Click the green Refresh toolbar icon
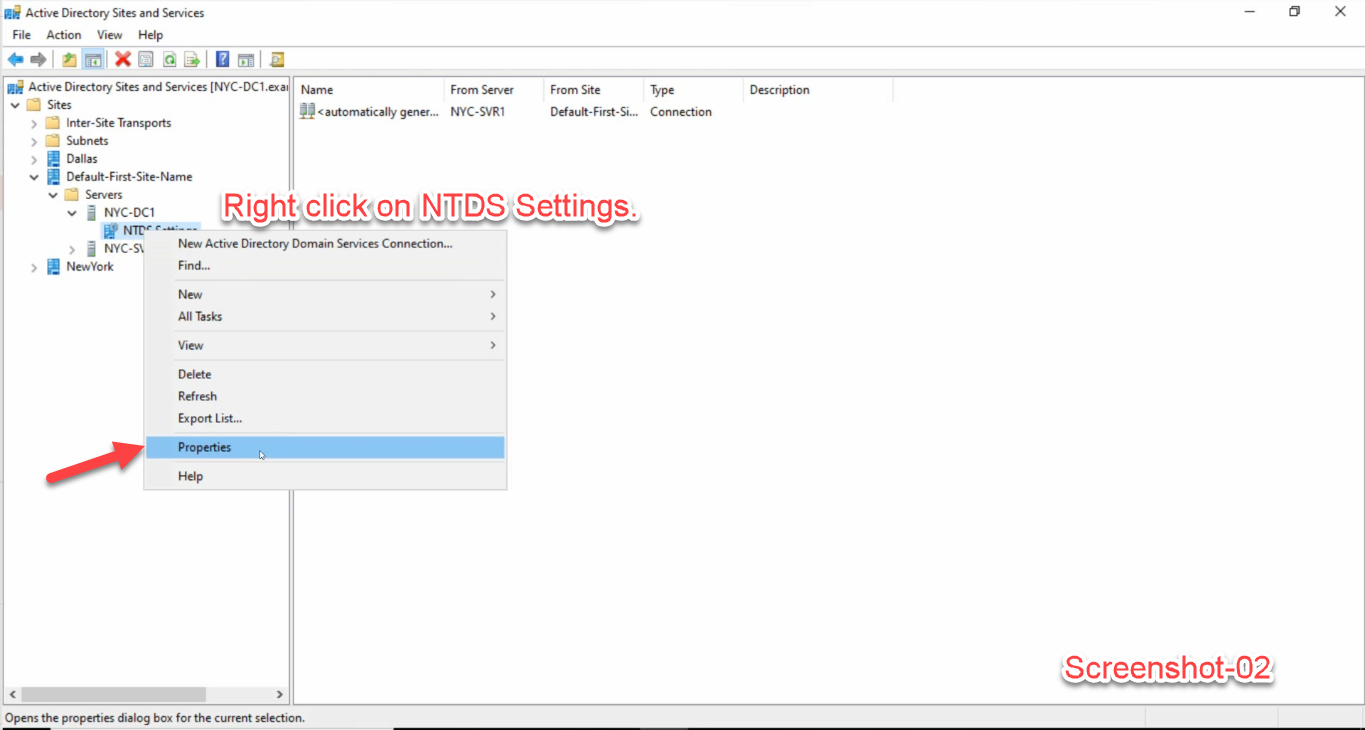The height and width of the screenshot is (730, 1365). point(170,60)
